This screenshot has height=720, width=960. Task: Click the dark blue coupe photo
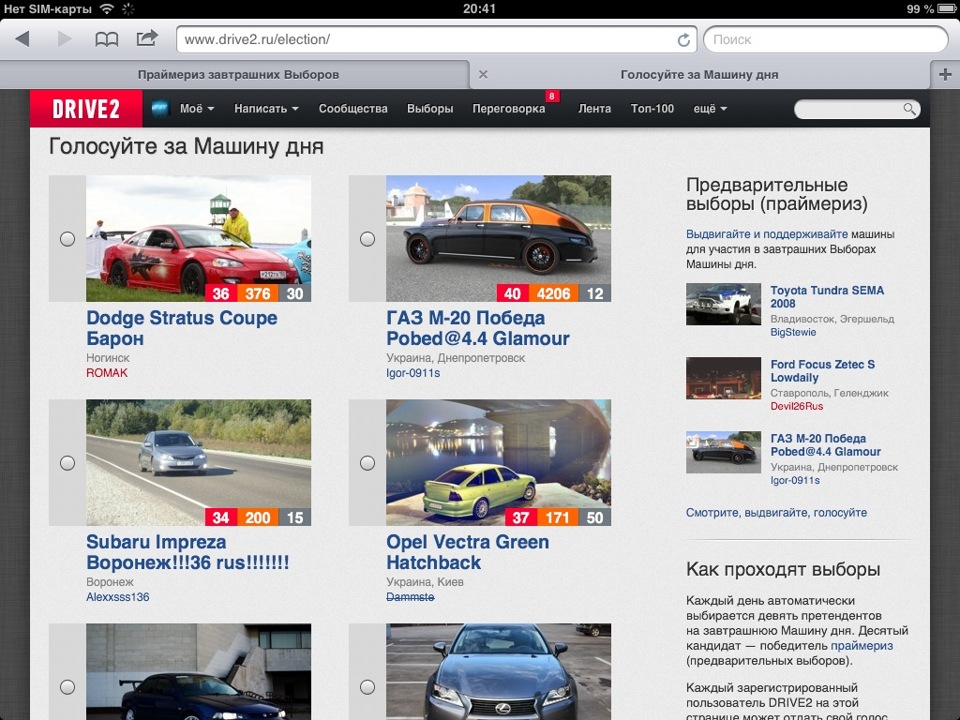(x=198, y=672)
